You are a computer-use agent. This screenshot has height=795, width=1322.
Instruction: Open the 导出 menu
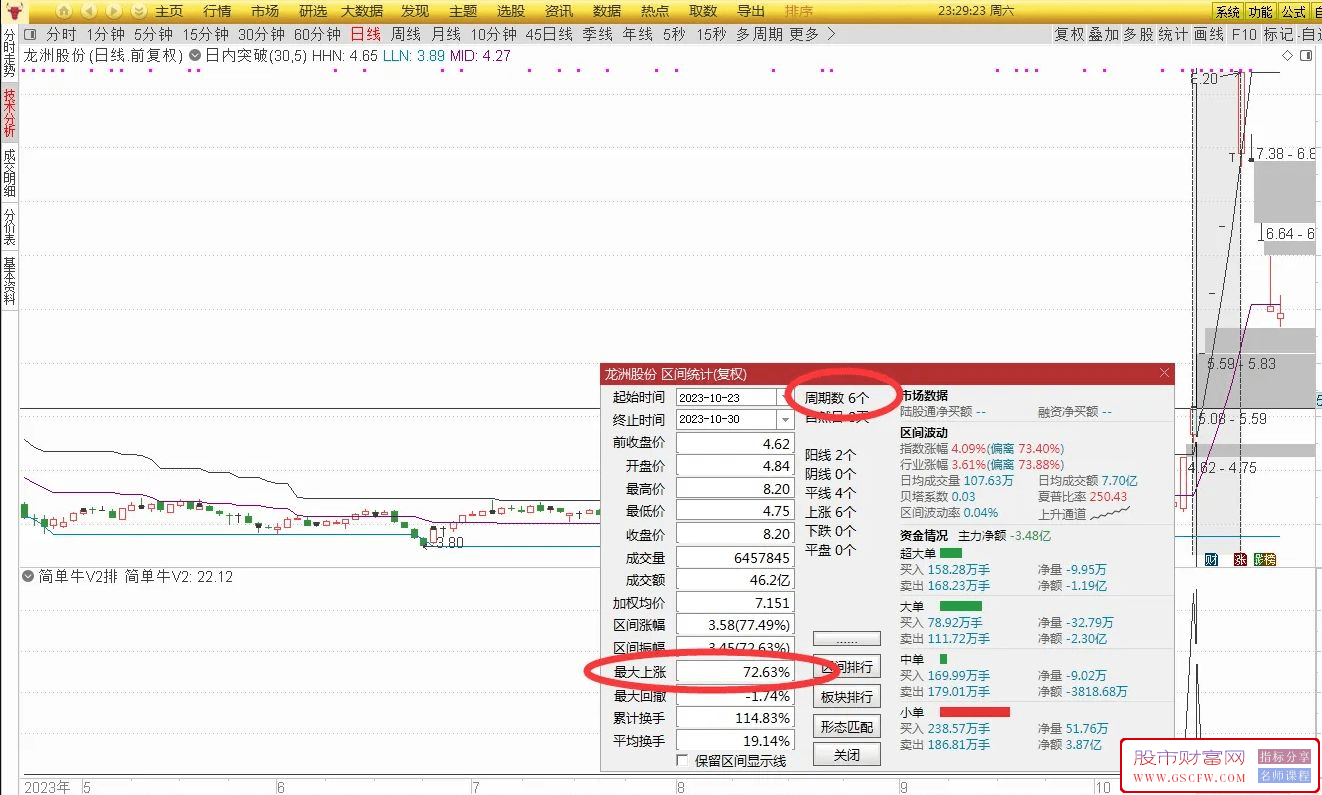coord(751,11)
